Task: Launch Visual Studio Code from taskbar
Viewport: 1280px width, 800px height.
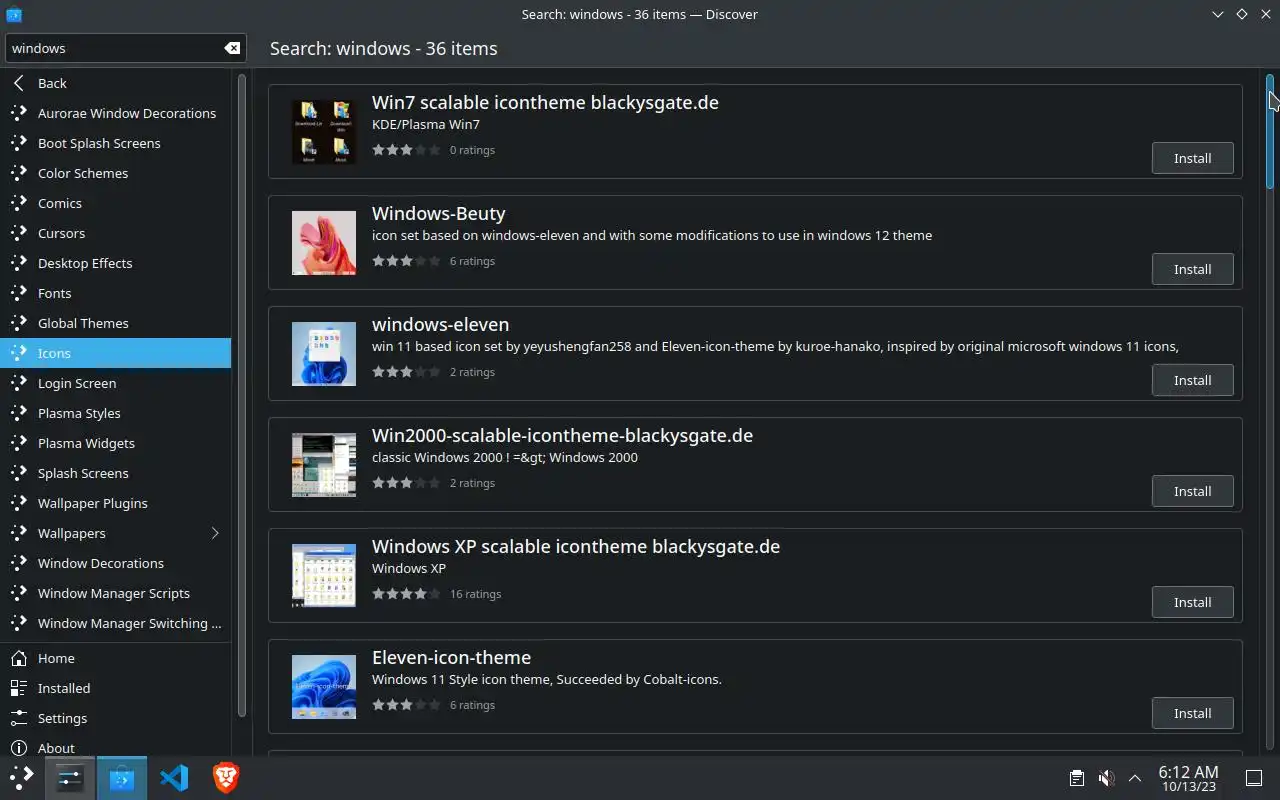Action: 174,778
